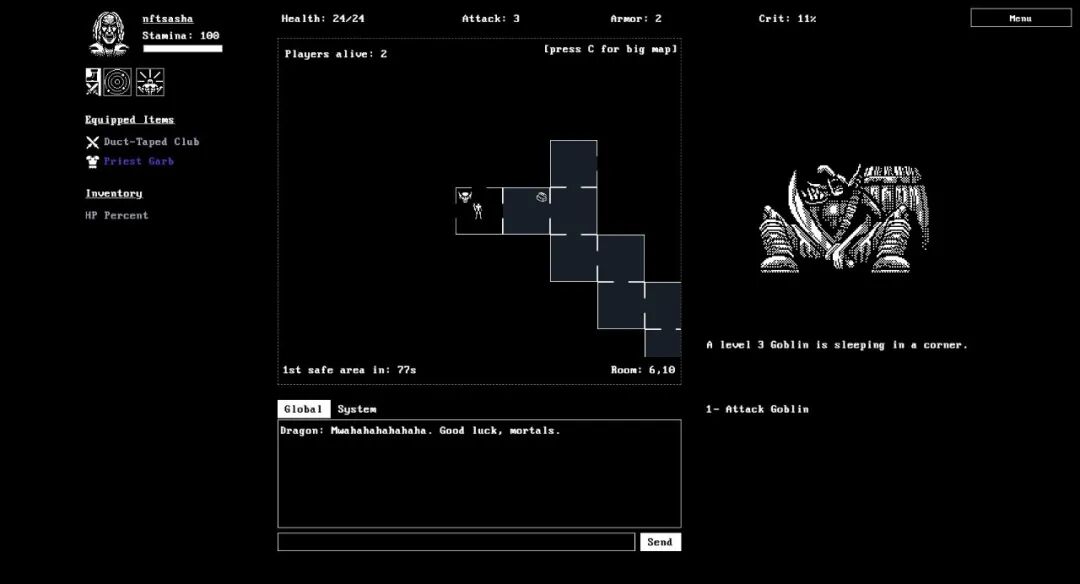
Task: Click the player figure on the minimap
Action: point(478,211)
